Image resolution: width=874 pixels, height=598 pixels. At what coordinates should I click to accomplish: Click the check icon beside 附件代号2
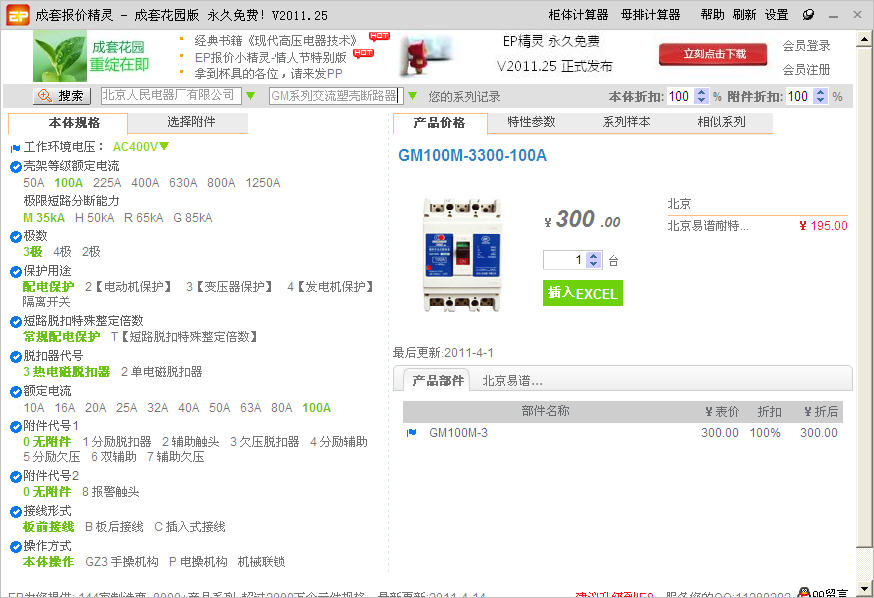pyautogui.click(x=16, y=477)
